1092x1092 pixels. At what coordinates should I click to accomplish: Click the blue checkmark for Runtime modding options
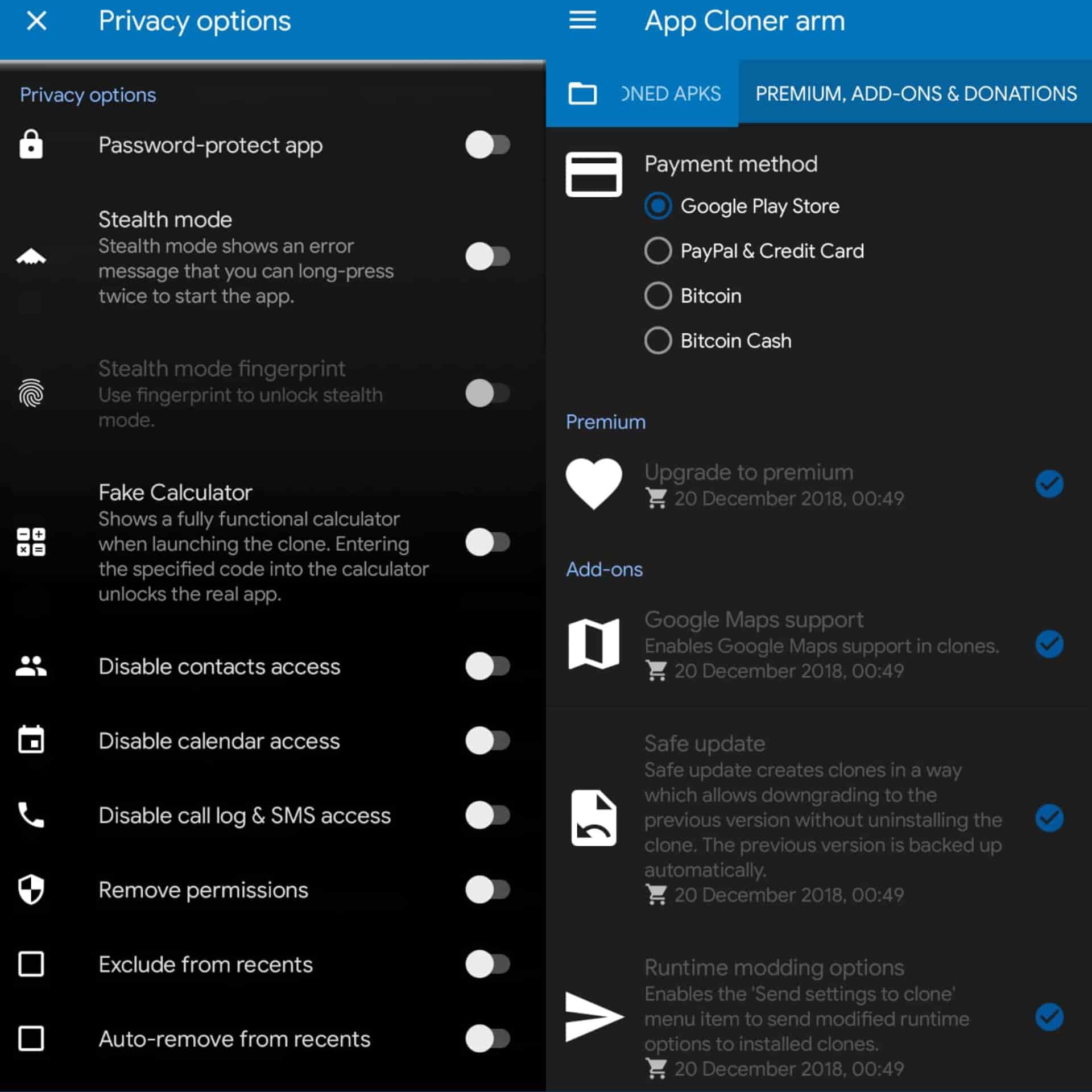(x=1049, y=1017)
